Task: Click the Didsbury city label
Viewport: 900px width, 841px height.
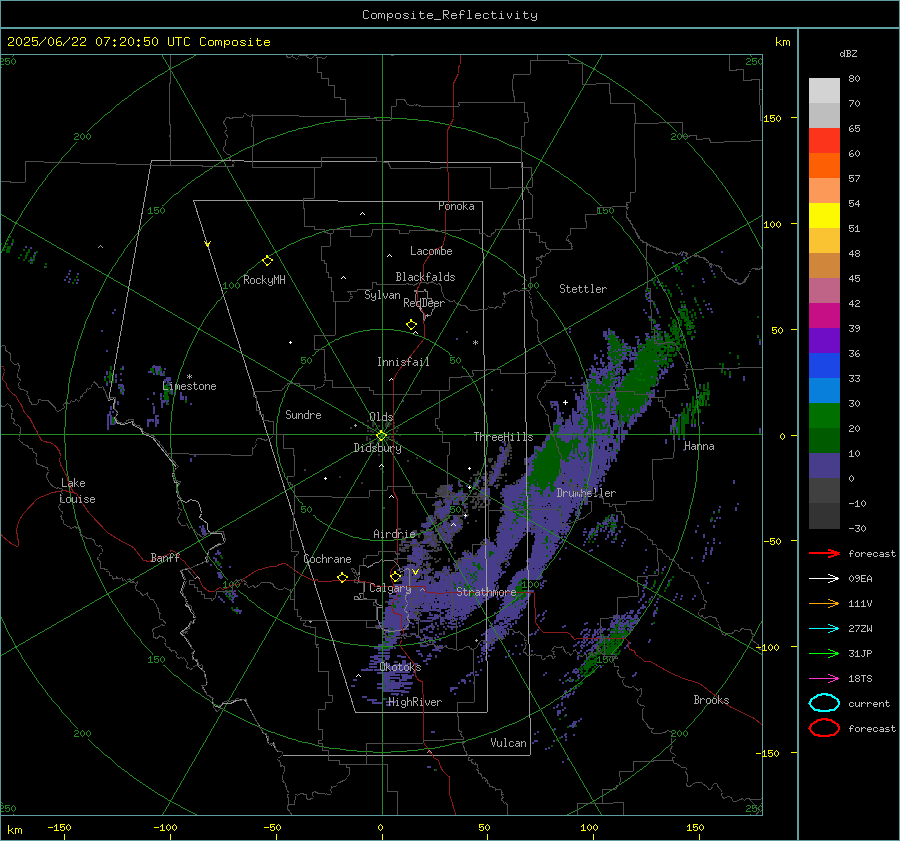Action: (x=377, y=448)
